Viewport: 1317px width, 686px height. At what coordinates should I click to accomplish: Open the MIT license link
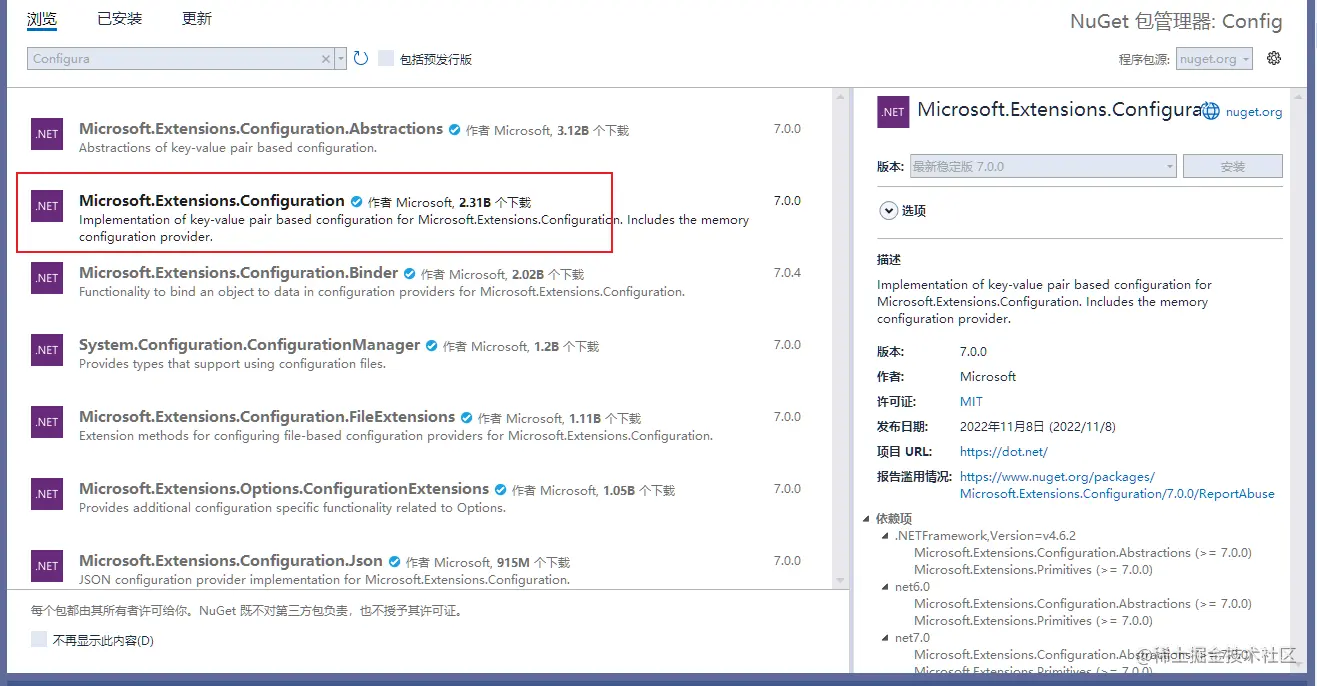coord(971,401)
